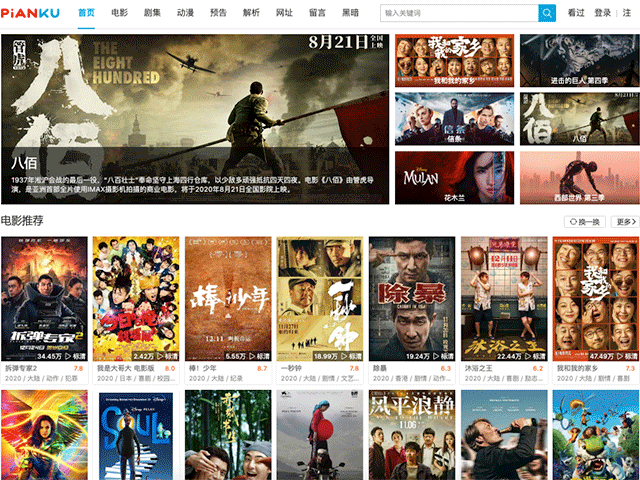Open the 一秒钟 movie poster

[x=320, y=299]
